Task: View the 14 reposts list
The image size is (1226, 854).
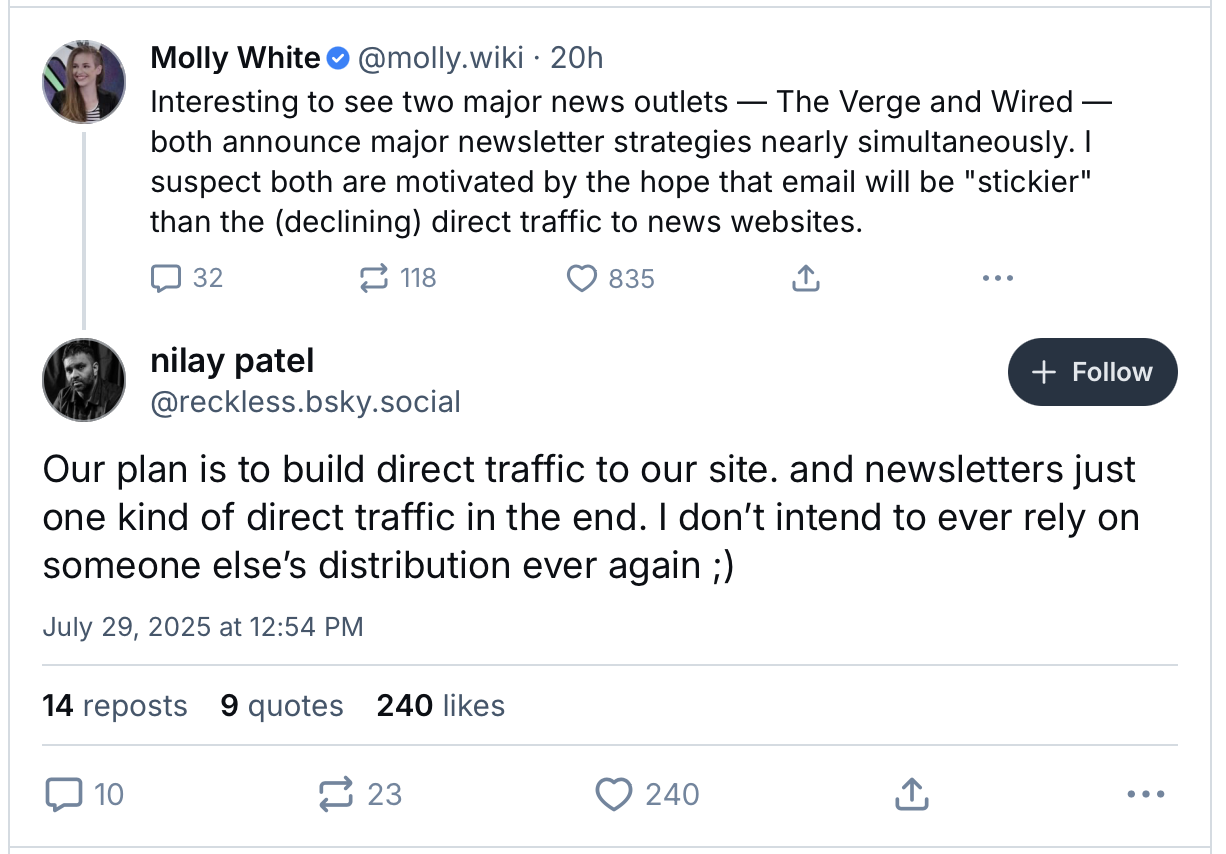Action: coord(115,706)
